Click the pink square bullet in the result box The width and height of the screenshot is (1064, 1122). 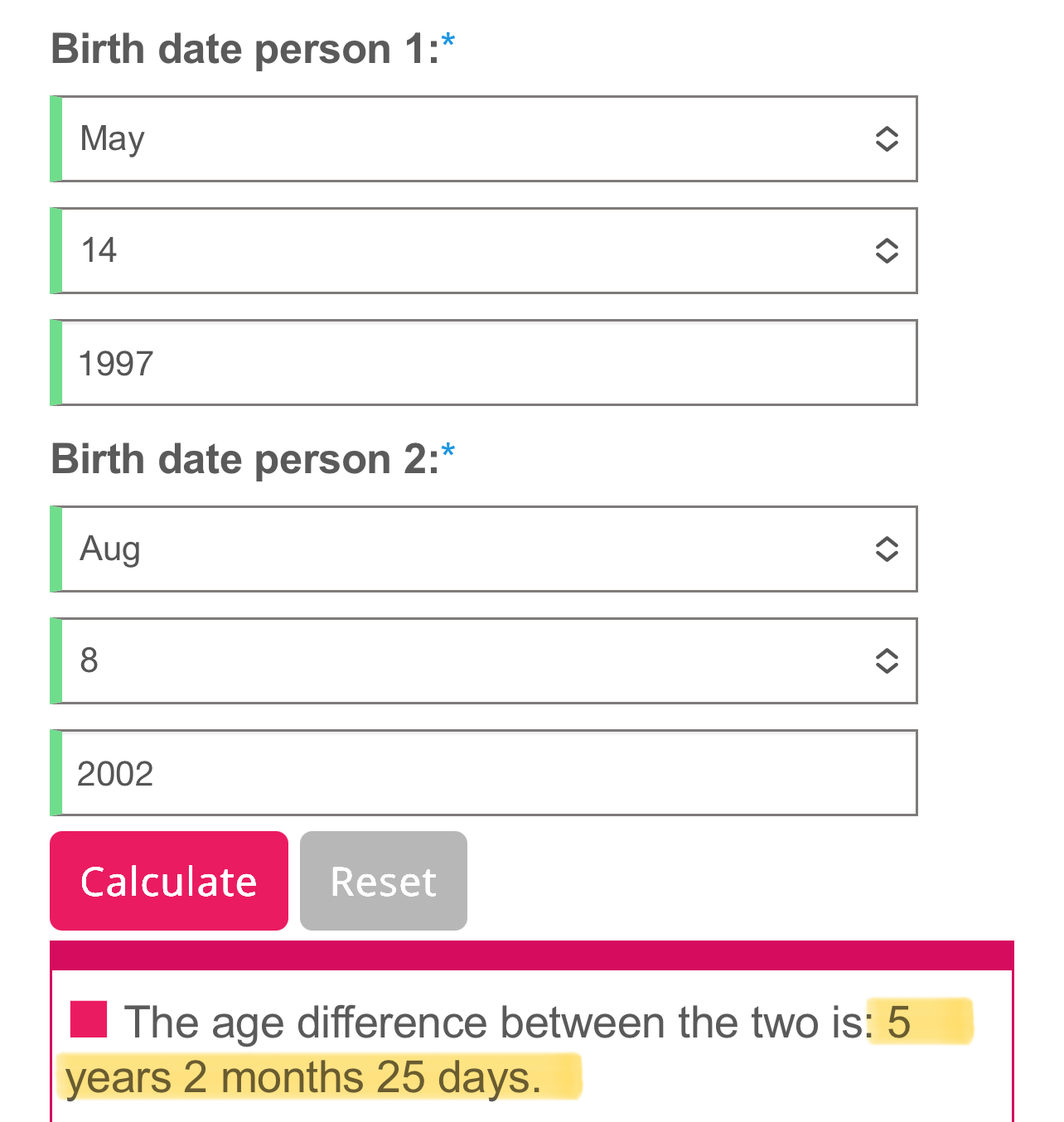point(89,1019)
